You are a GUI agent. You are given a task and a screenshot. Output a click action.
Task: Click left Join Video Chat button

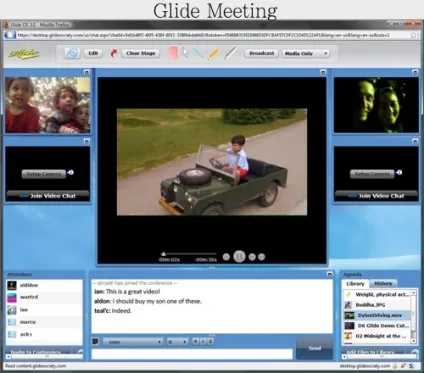pos(48,196)
